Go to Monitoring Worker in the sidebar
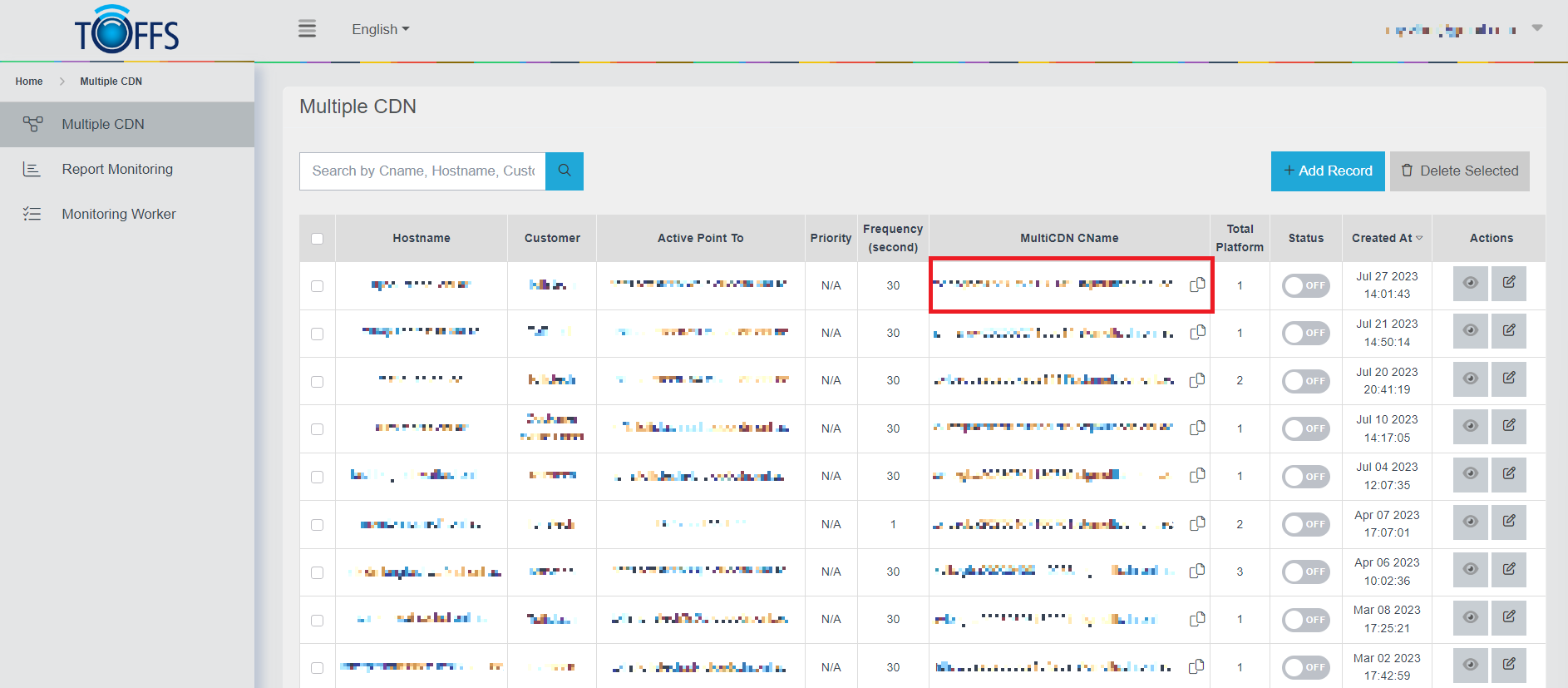 tap(119, 214)
